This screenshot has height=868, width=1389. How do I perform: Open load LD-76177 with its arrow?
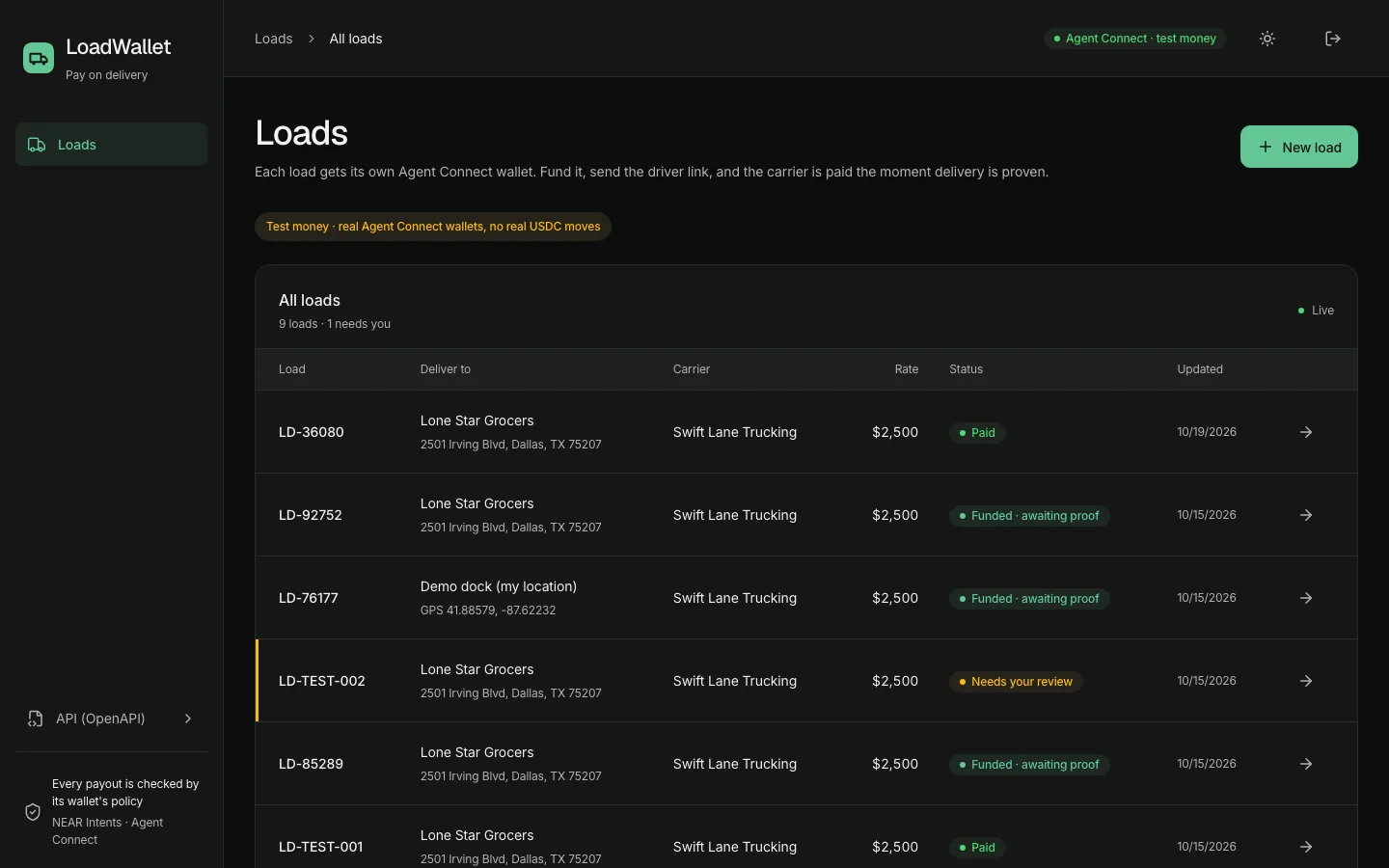[x=1306, y=598]
